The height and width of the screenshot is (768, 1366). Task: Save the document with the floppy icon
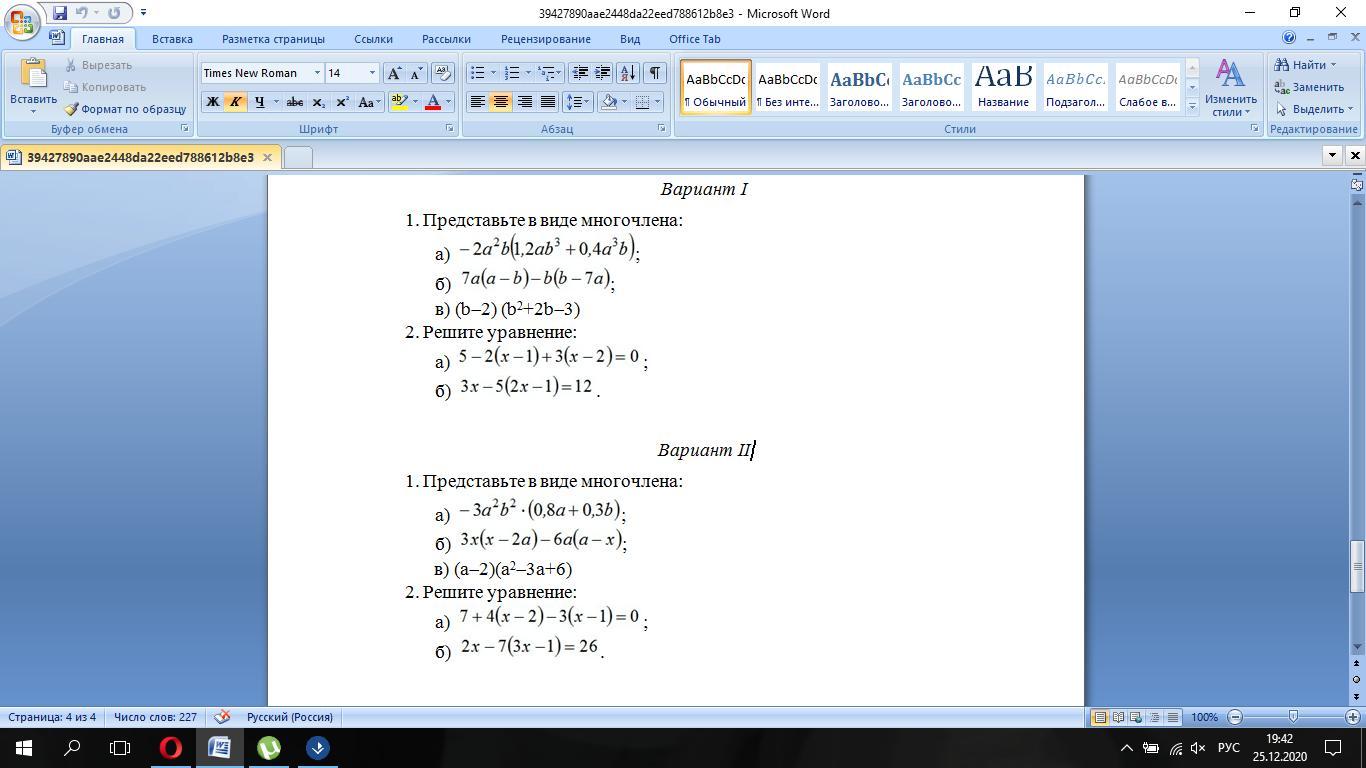pyautogui.click(x=60, y=13)
